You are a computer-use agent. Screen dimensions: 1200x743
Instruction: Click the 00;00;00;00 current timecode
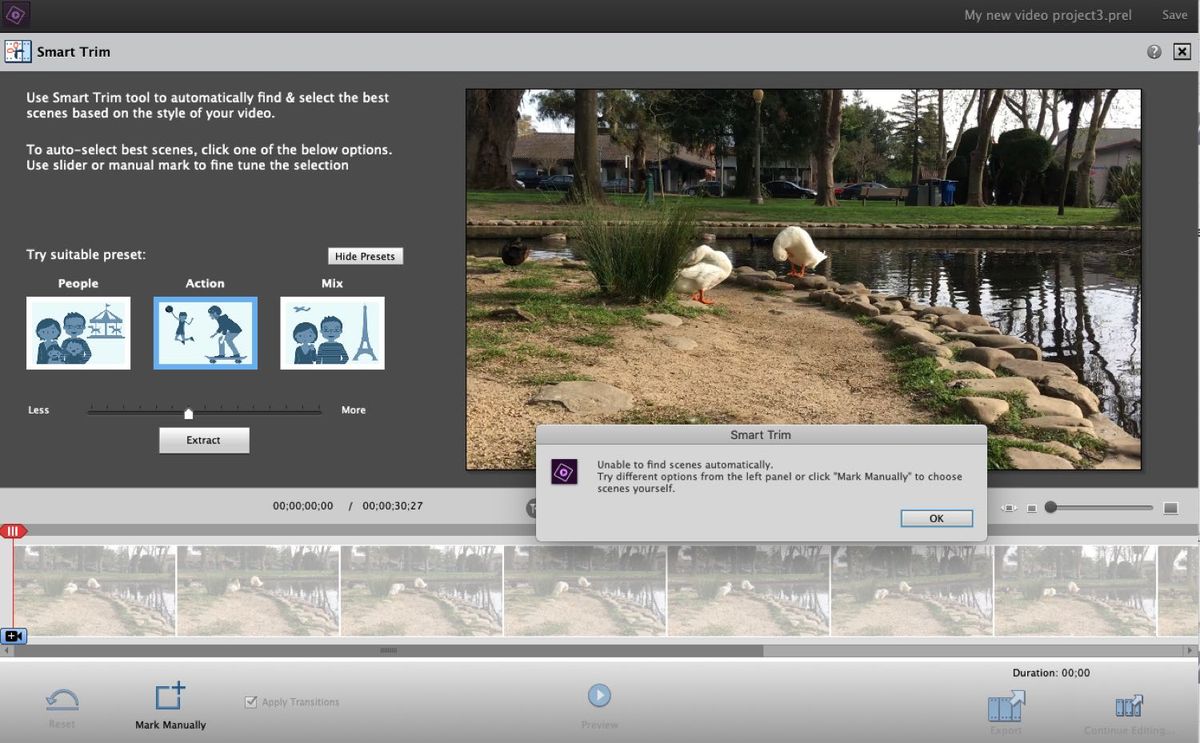(x=303, y=506)
